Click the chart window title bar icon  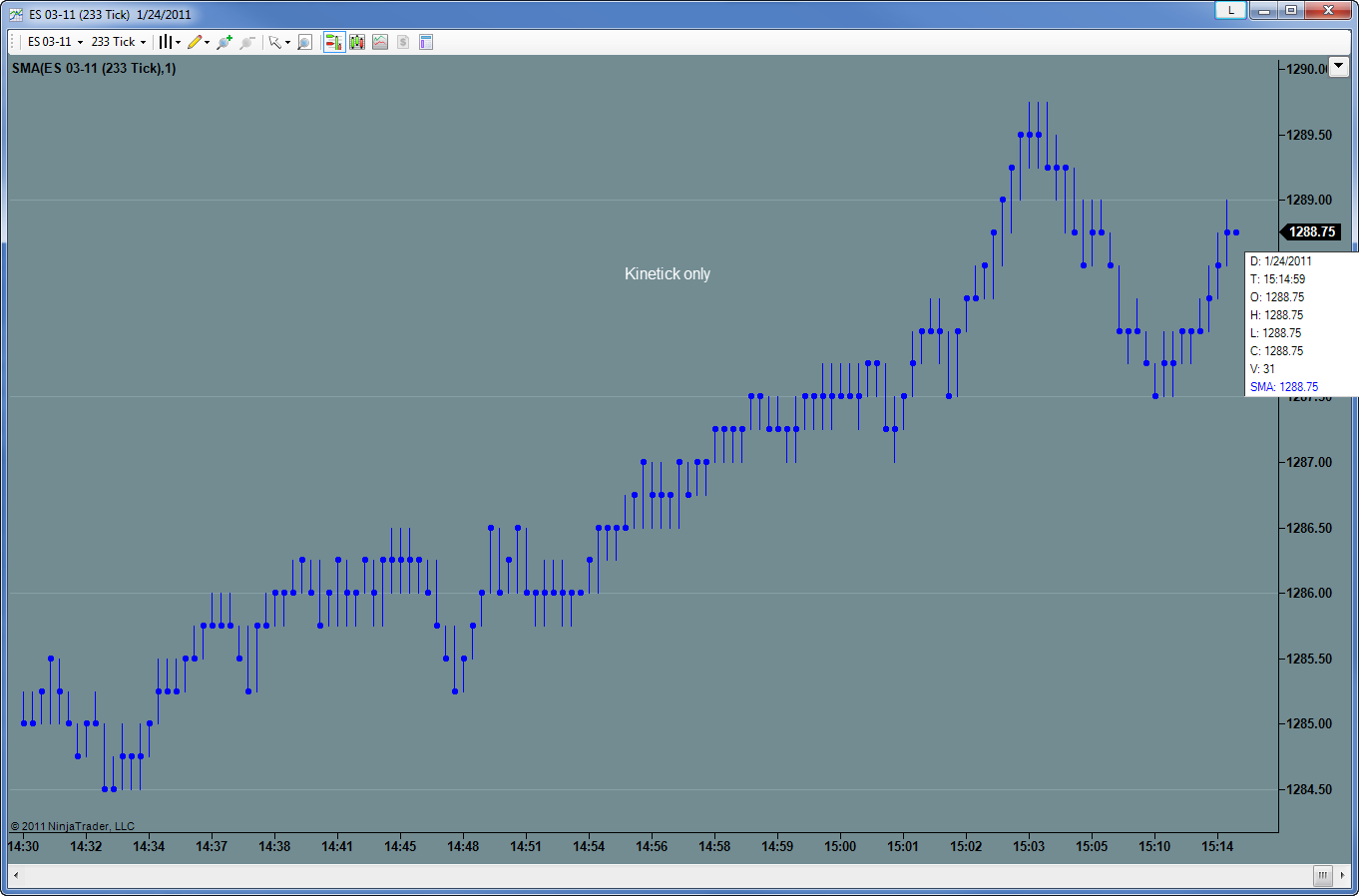click(x=16, y=14)
